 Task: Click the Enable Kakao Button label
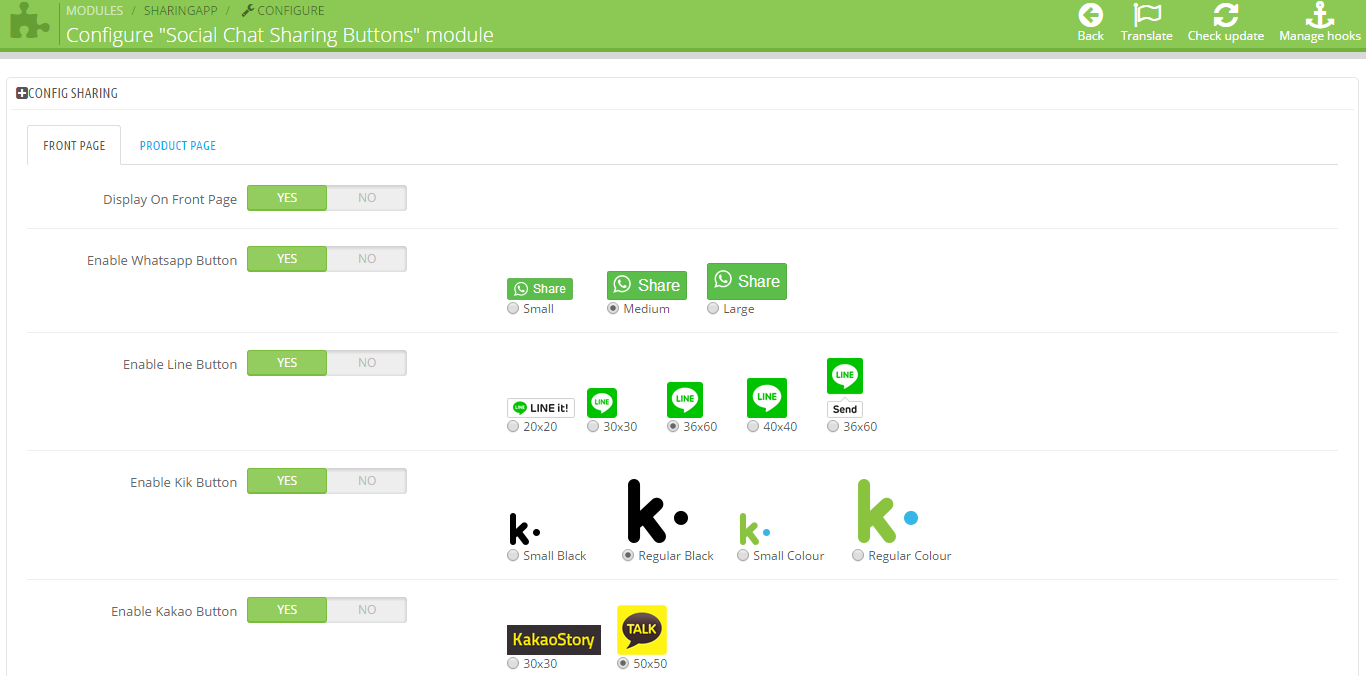pos(174,611)
